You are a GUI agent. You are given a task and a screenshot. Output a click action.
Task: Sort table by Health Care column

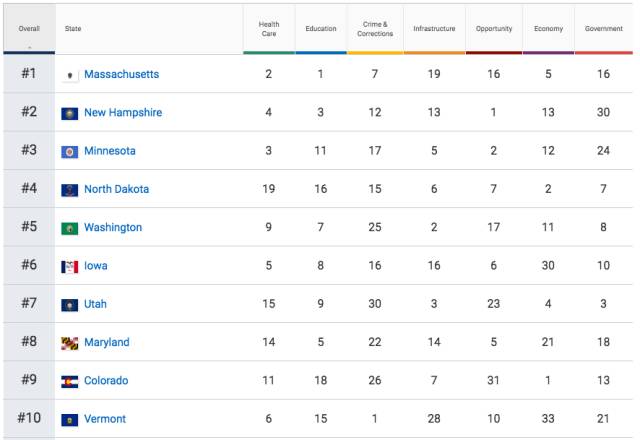pos(269,29)
